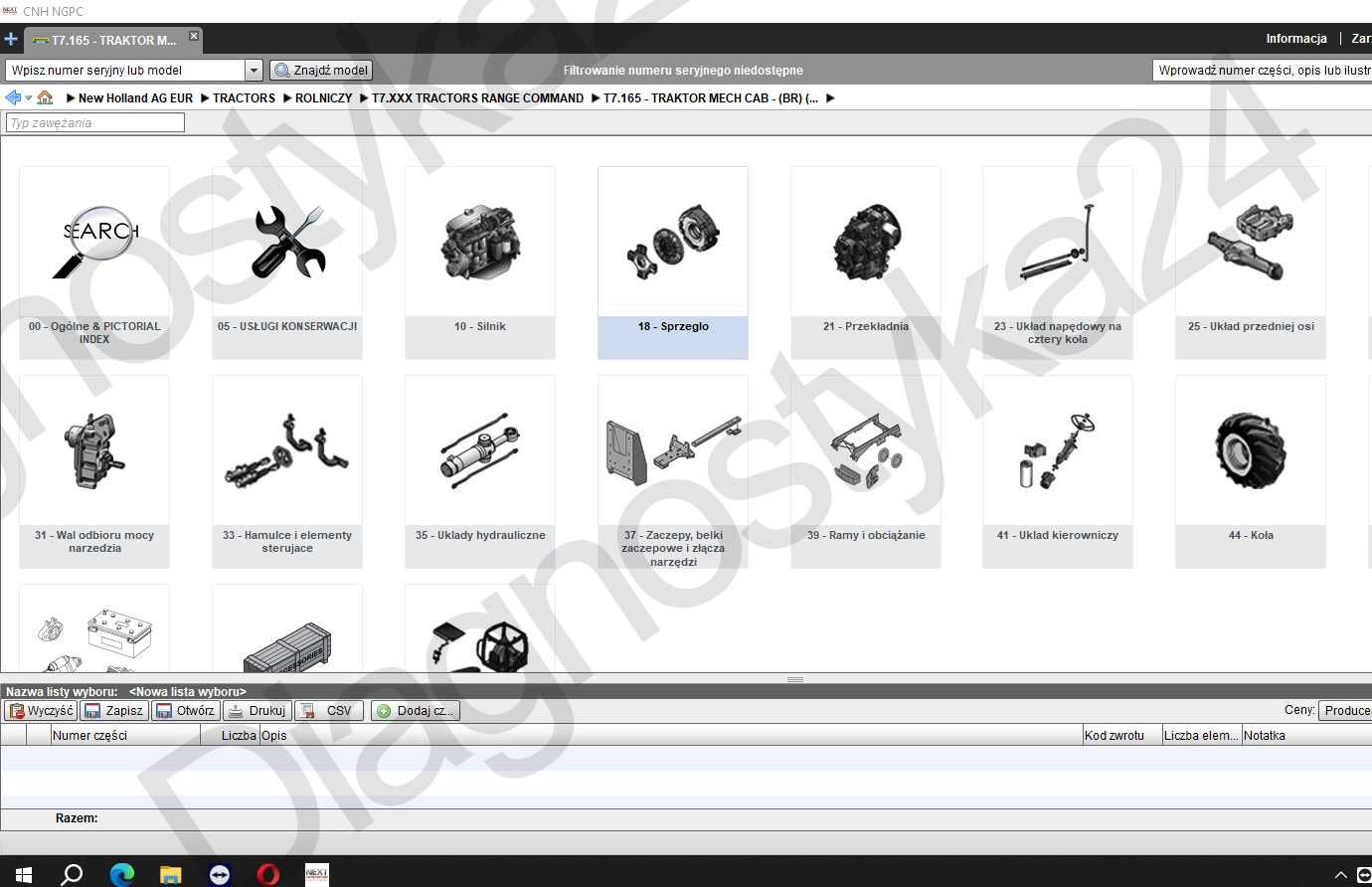This screenshot has height=887, width=1372.
Task: Open File Explorer from the taskbar
Action: tap(171, 874)
